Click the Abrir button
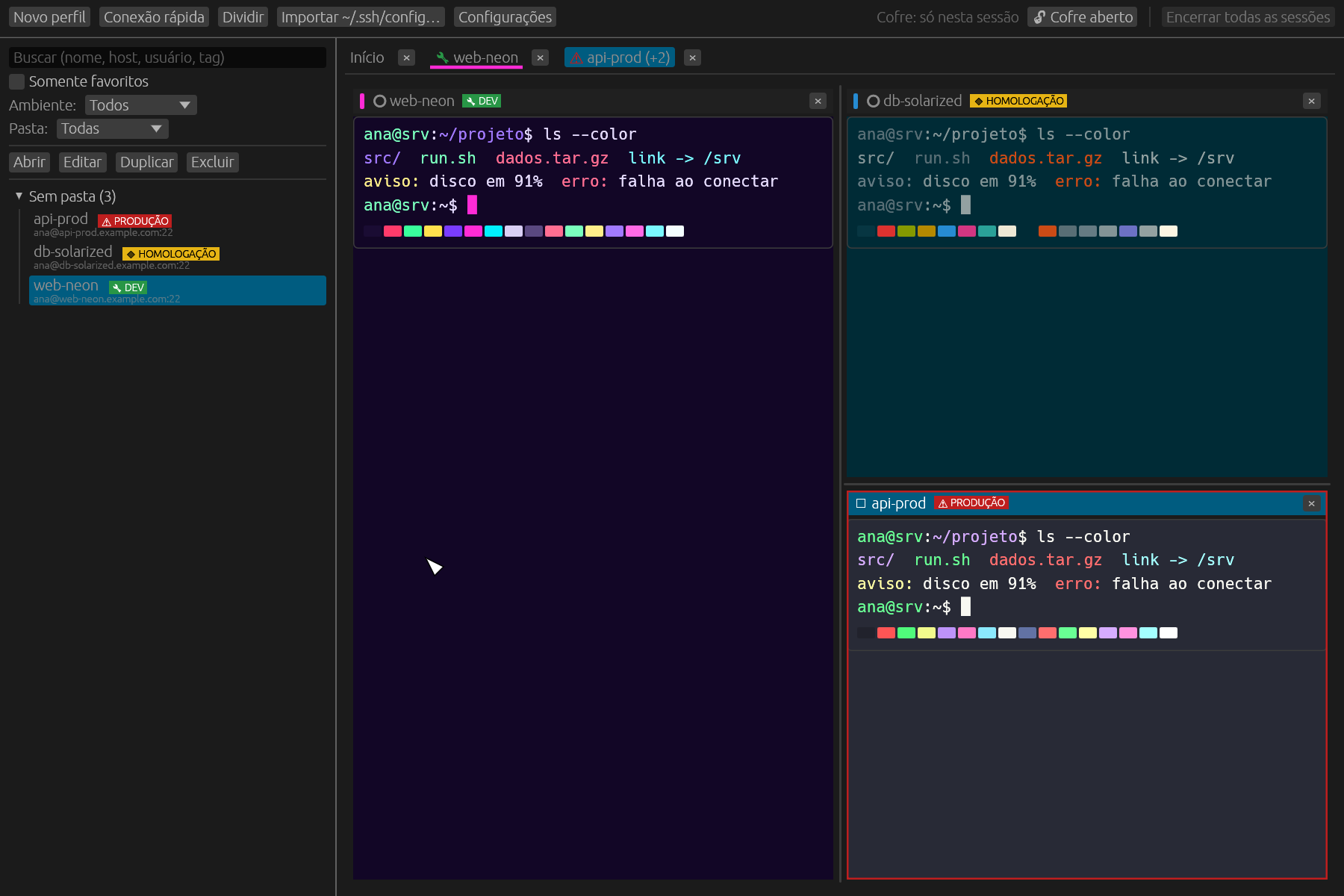Viewport: 1344px width, 896px height. pyautogui.click(x=29, y=162)
